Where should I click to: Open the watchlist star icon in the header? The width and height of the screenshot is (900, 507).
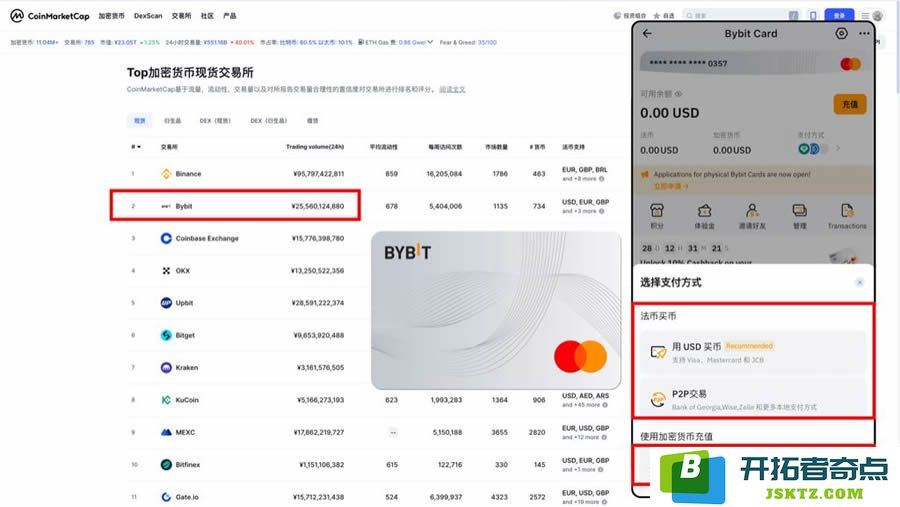point(657,16)
